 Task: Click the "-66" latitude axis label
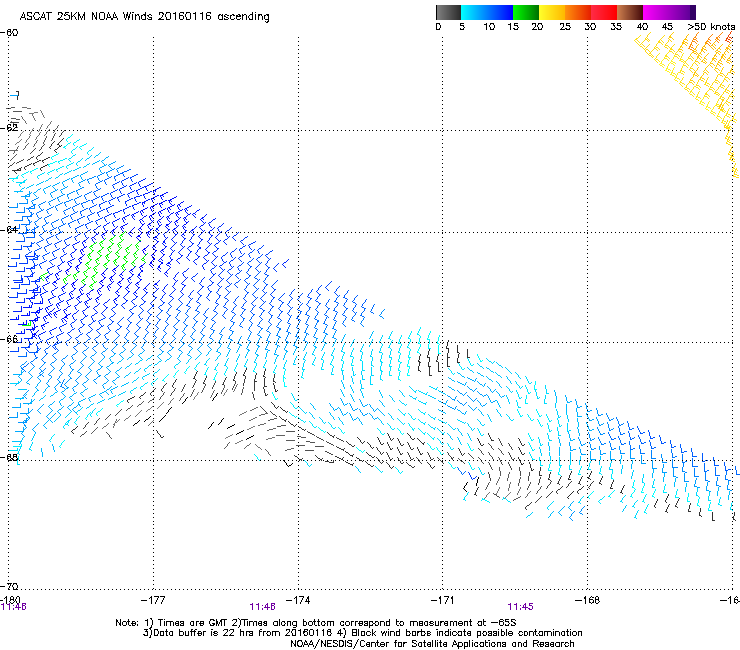(9, 339)
